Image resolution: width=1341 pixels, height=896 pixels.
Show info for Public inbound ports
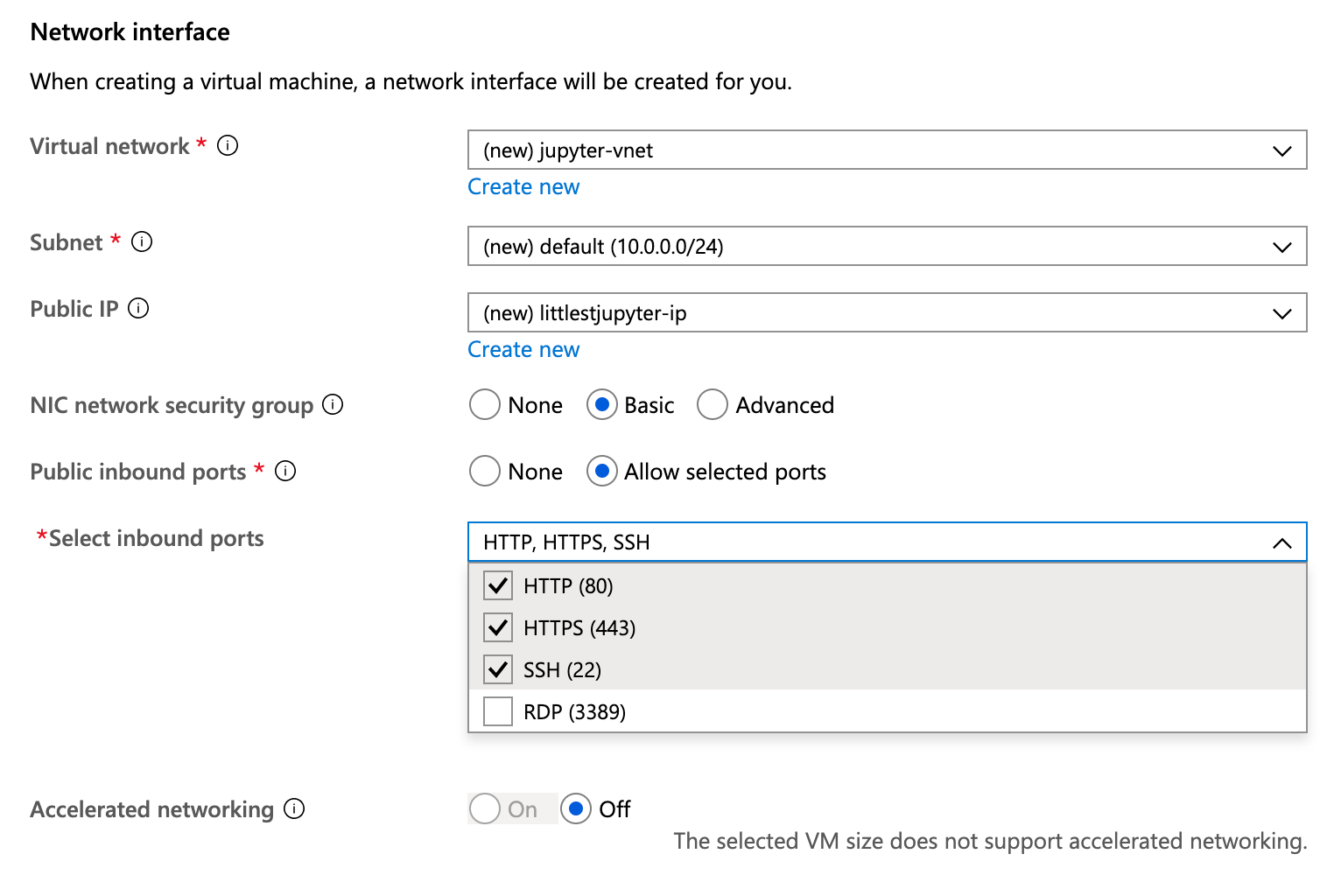[x=285, y=471]
